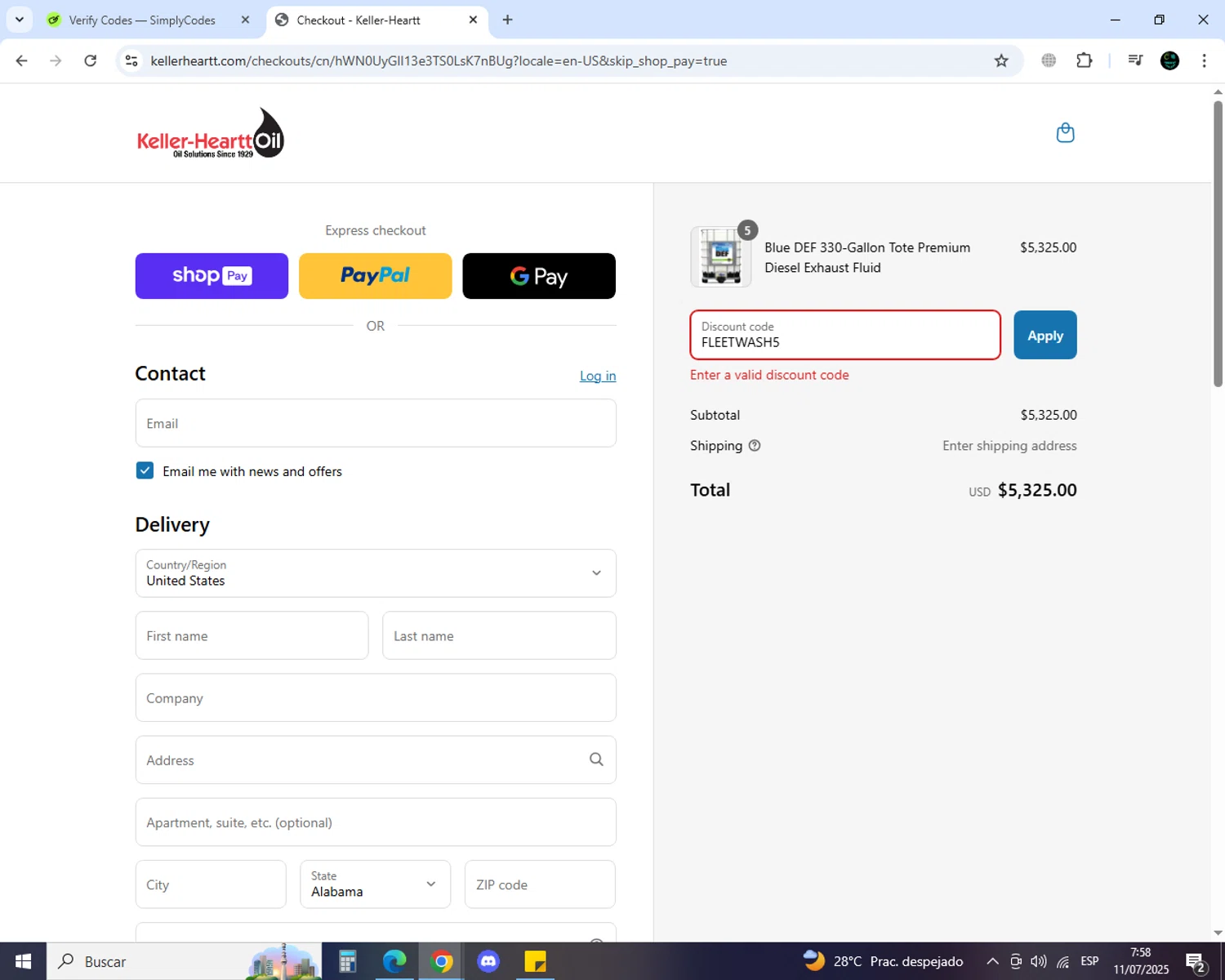
Task: Close the Verify Codes tab
Action: [245, 20]
